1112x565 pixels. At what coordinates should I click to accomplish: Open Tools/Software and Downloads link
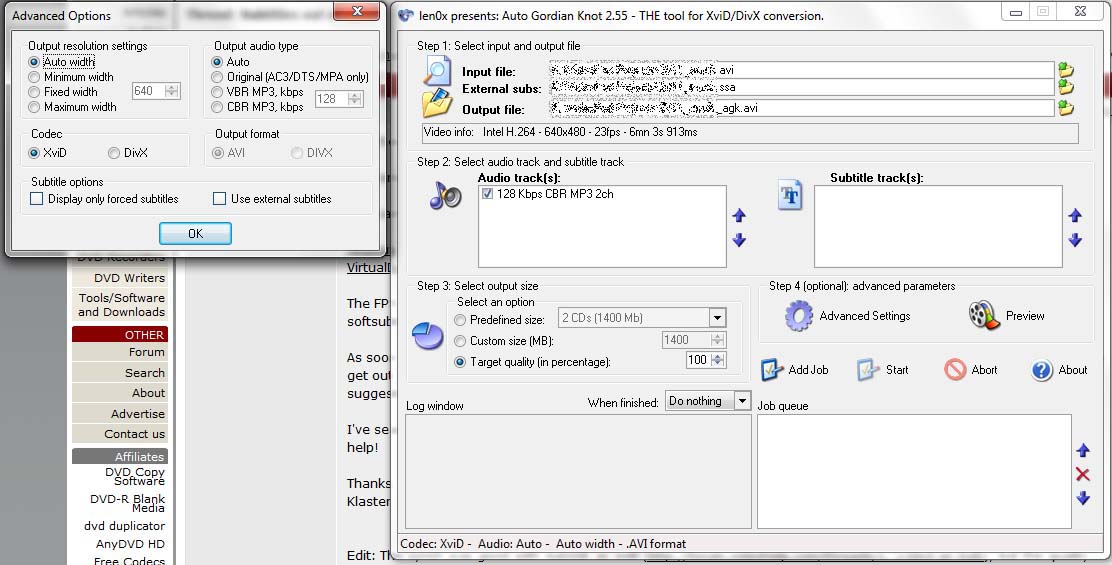click(x=121, y=305)
